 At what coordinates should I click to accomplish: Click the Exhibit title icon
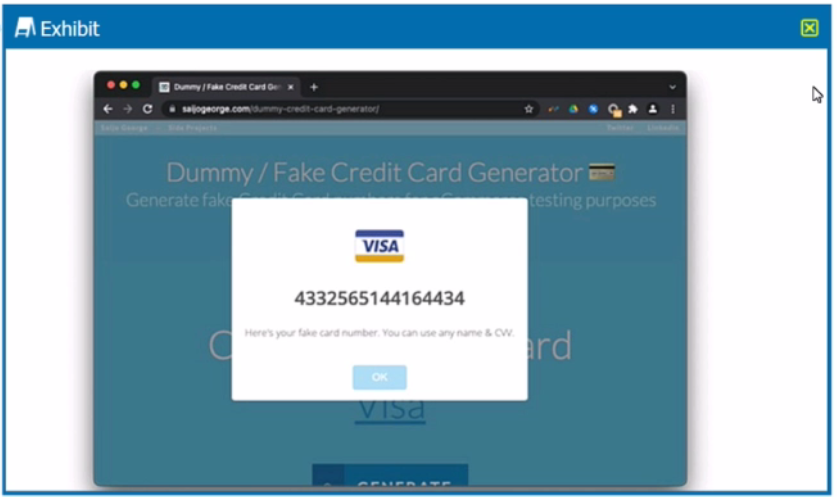click(x=25, y=28)
